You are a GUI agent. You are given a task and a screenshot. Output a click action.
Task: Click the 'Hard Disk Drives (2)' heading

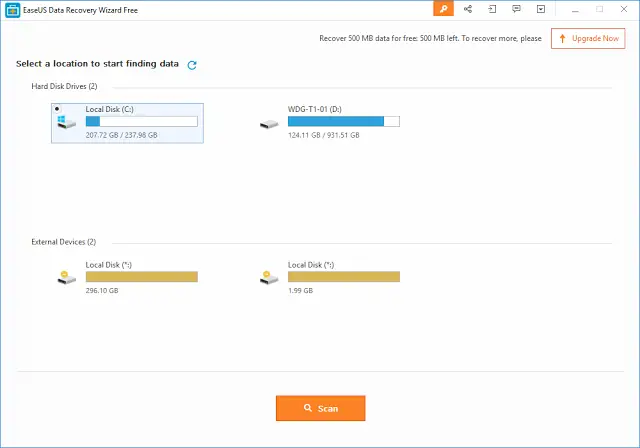pos(64,86)
